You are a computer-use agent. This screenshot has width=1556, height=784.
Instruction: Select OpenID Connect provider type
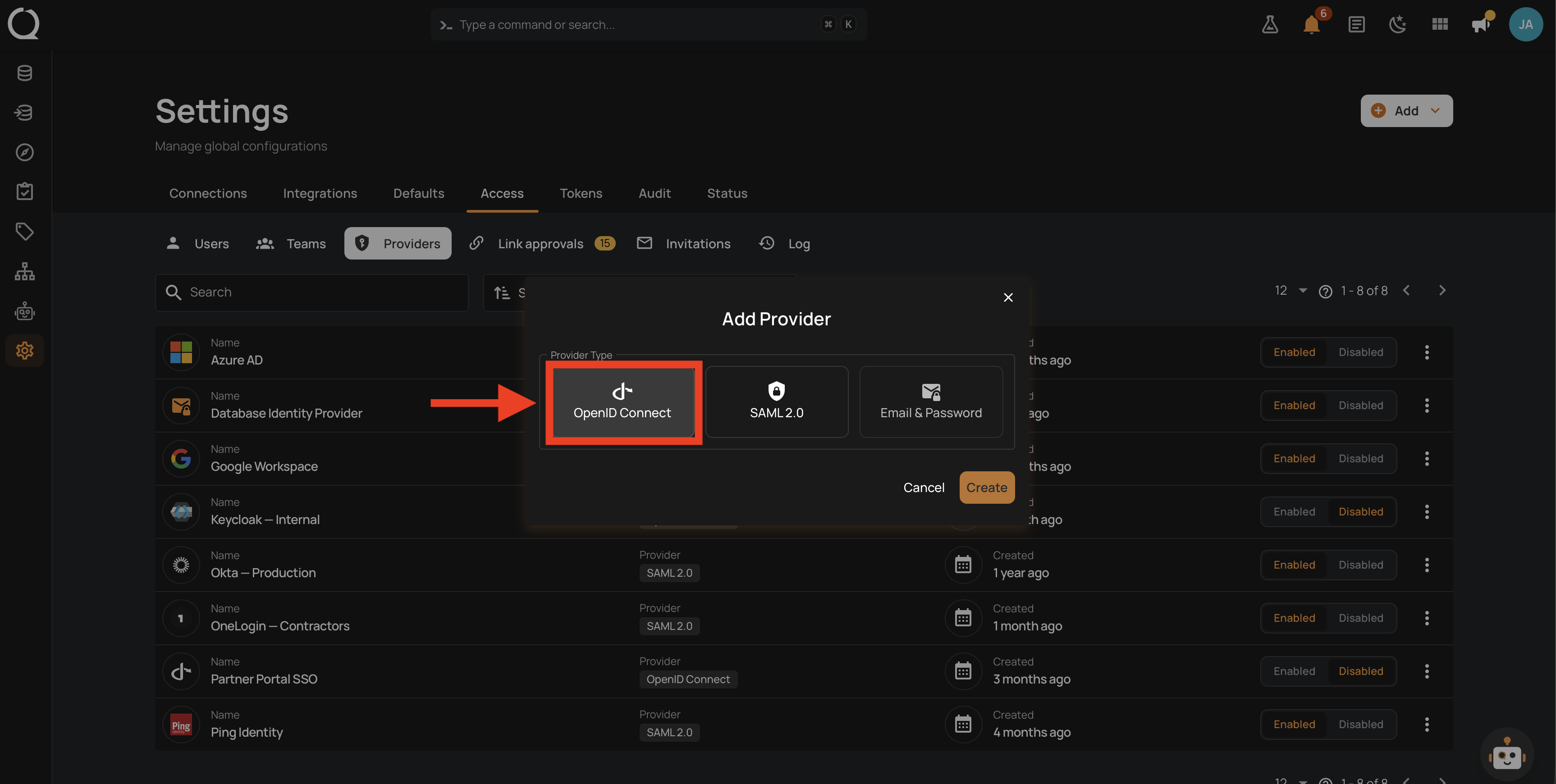click(623, 402)
